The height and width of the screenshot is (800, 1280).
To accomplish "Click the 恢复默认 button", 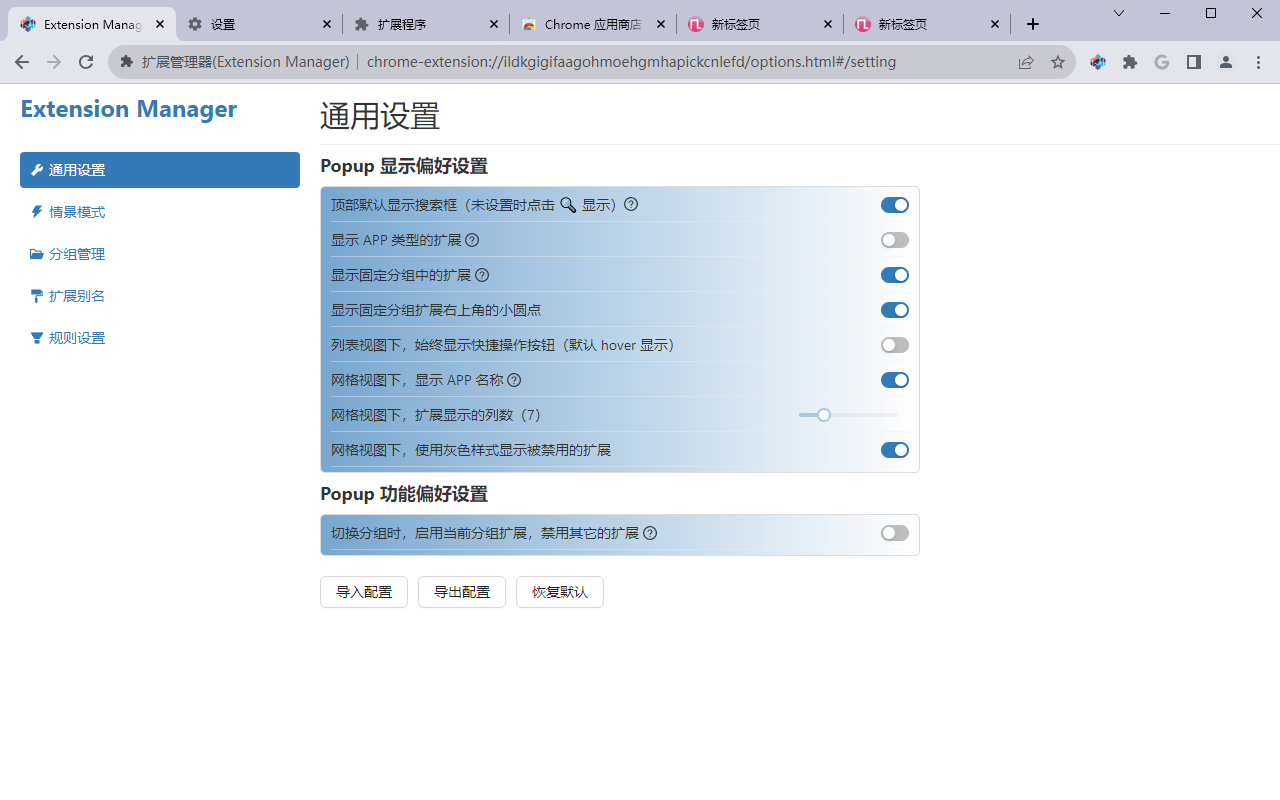I will [x=559, y=592].
